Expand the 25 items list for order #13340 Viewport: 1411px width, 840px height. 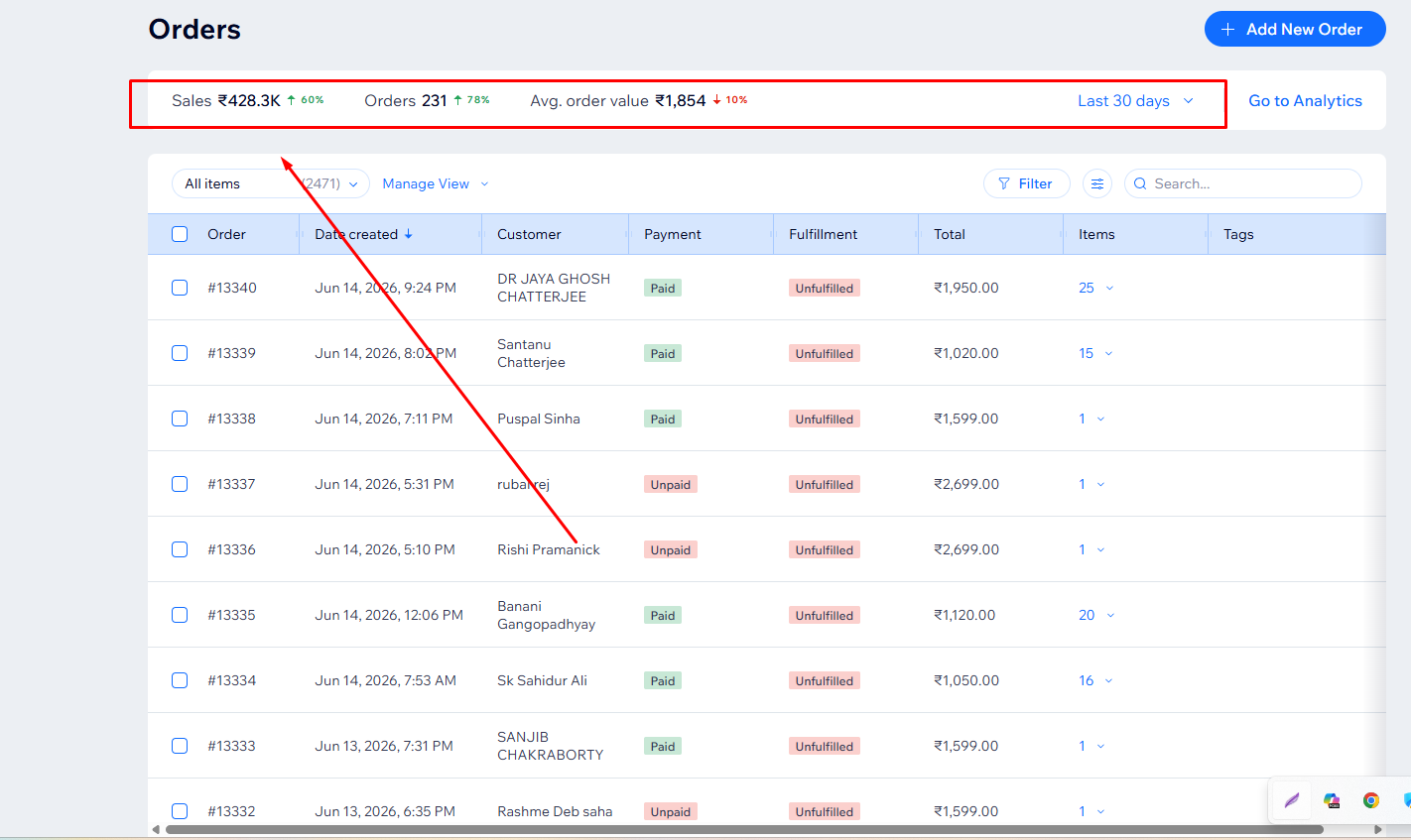click(1096, 288)
